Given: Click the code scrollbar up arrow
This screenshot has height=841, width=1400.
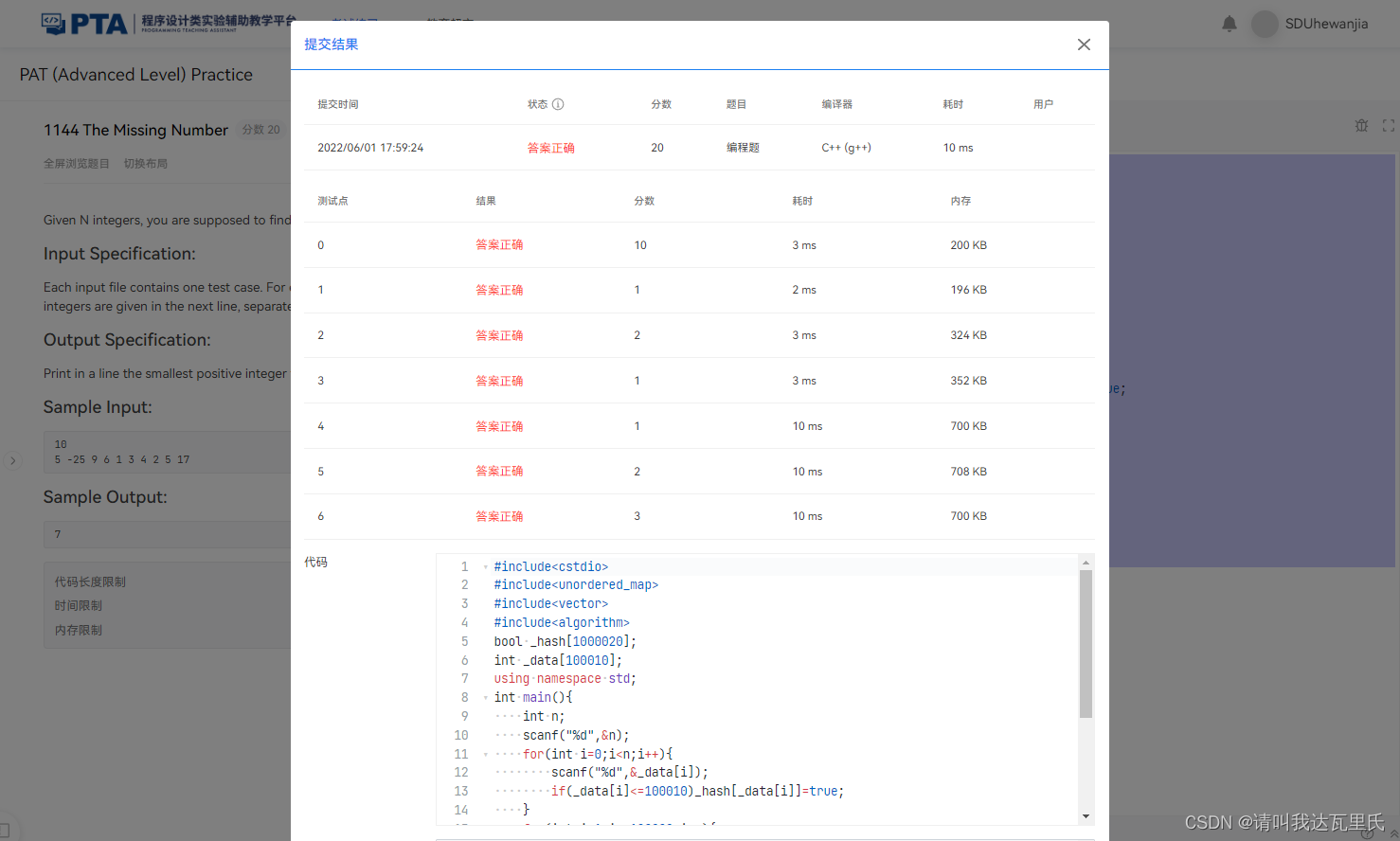Looking at the screenshot, I should [1086, 563].
